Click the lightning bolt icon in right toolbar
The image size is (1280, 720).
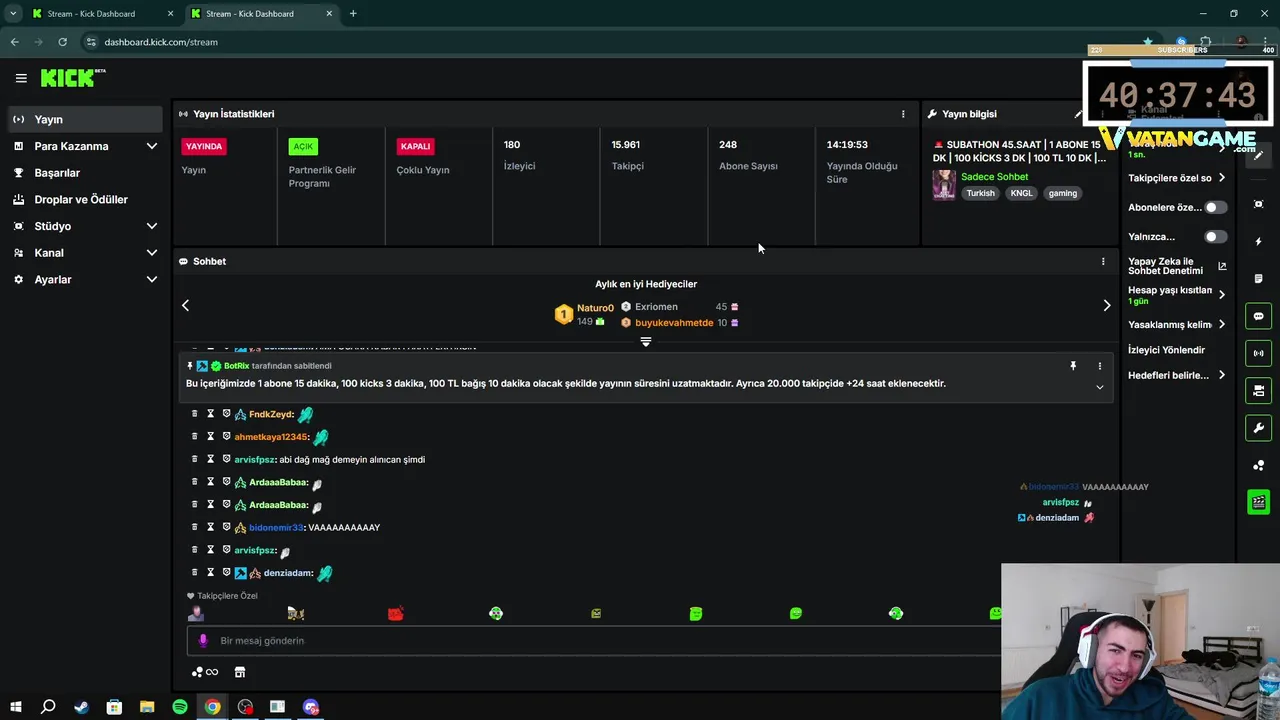tap(1258, 241)
